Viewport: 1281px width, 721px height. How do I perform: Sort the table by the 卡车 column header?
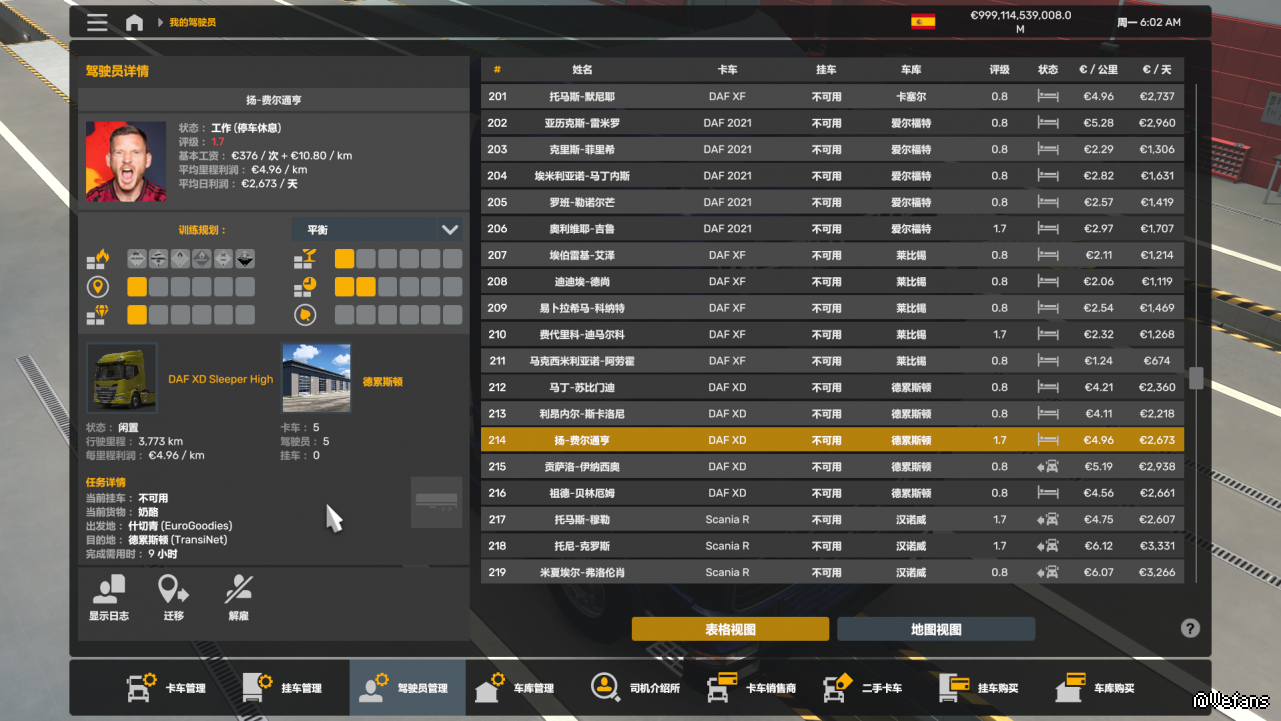click(727, 70)
